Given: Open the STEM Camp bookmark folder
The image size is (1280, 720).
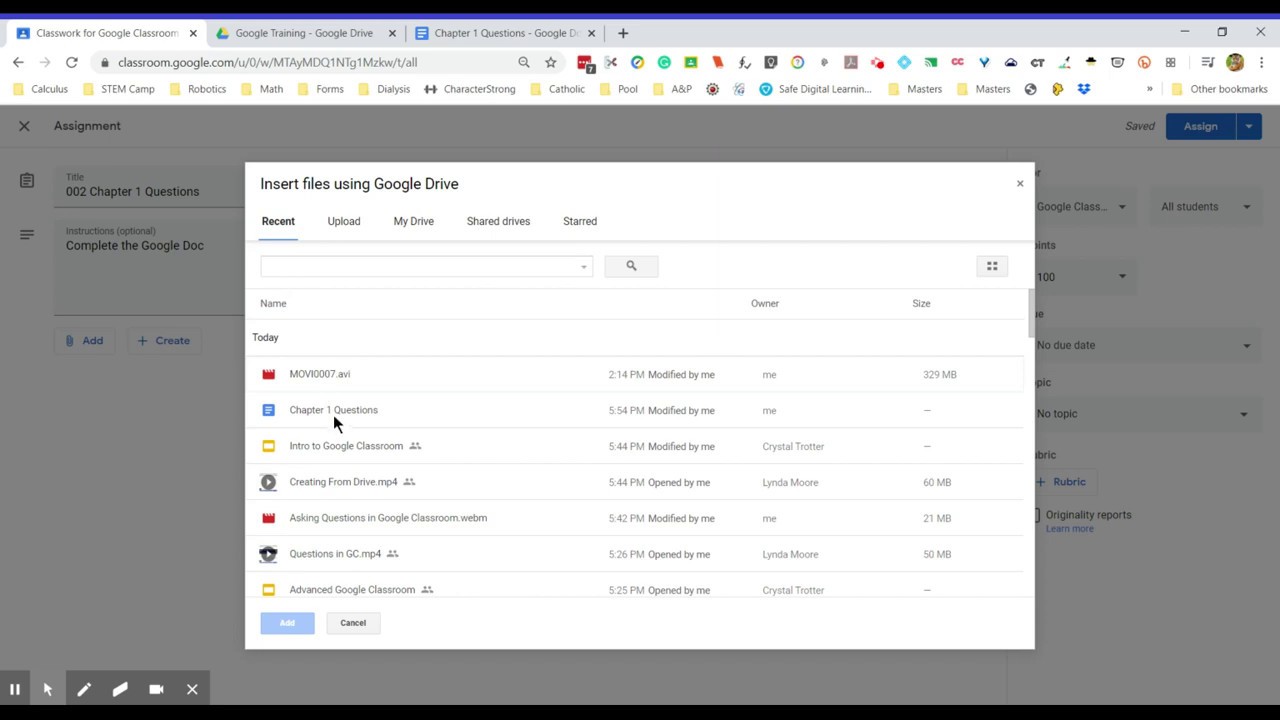Looking at the screenshot, I should click(119, 89).
